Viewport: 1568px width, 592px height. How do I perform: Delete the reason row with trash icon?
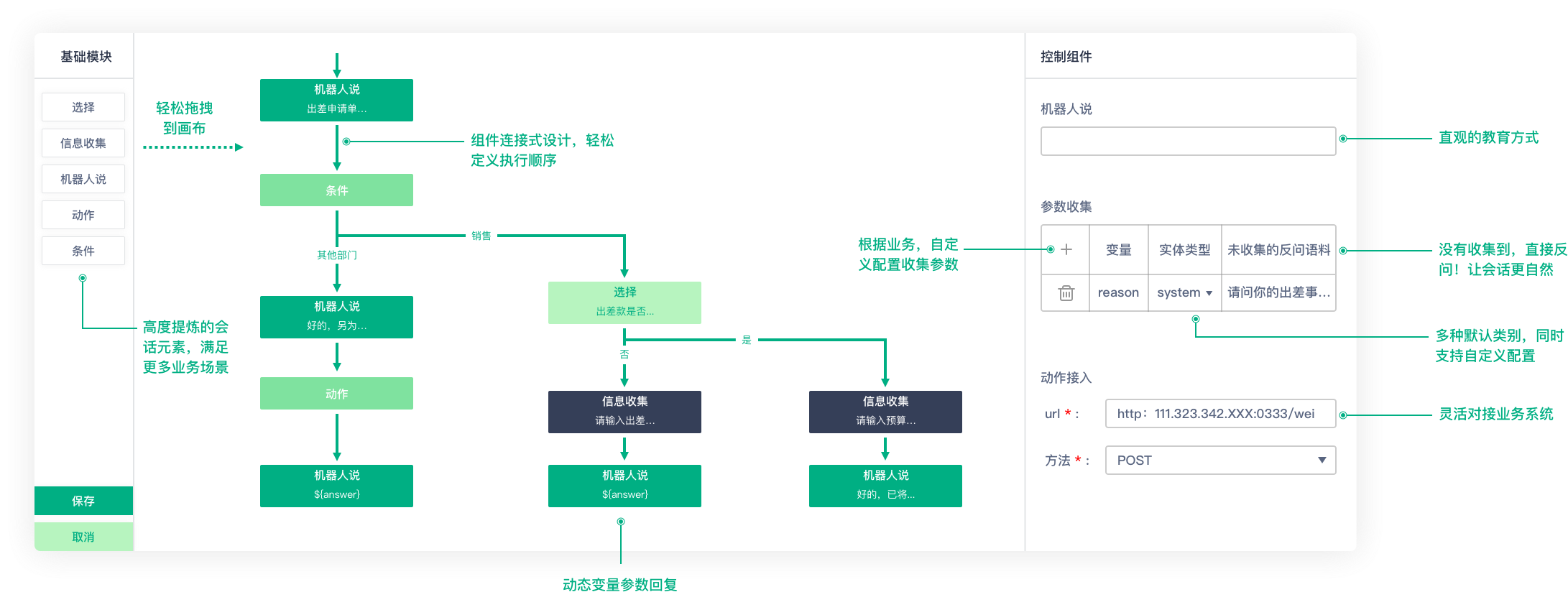point(1066,292)
